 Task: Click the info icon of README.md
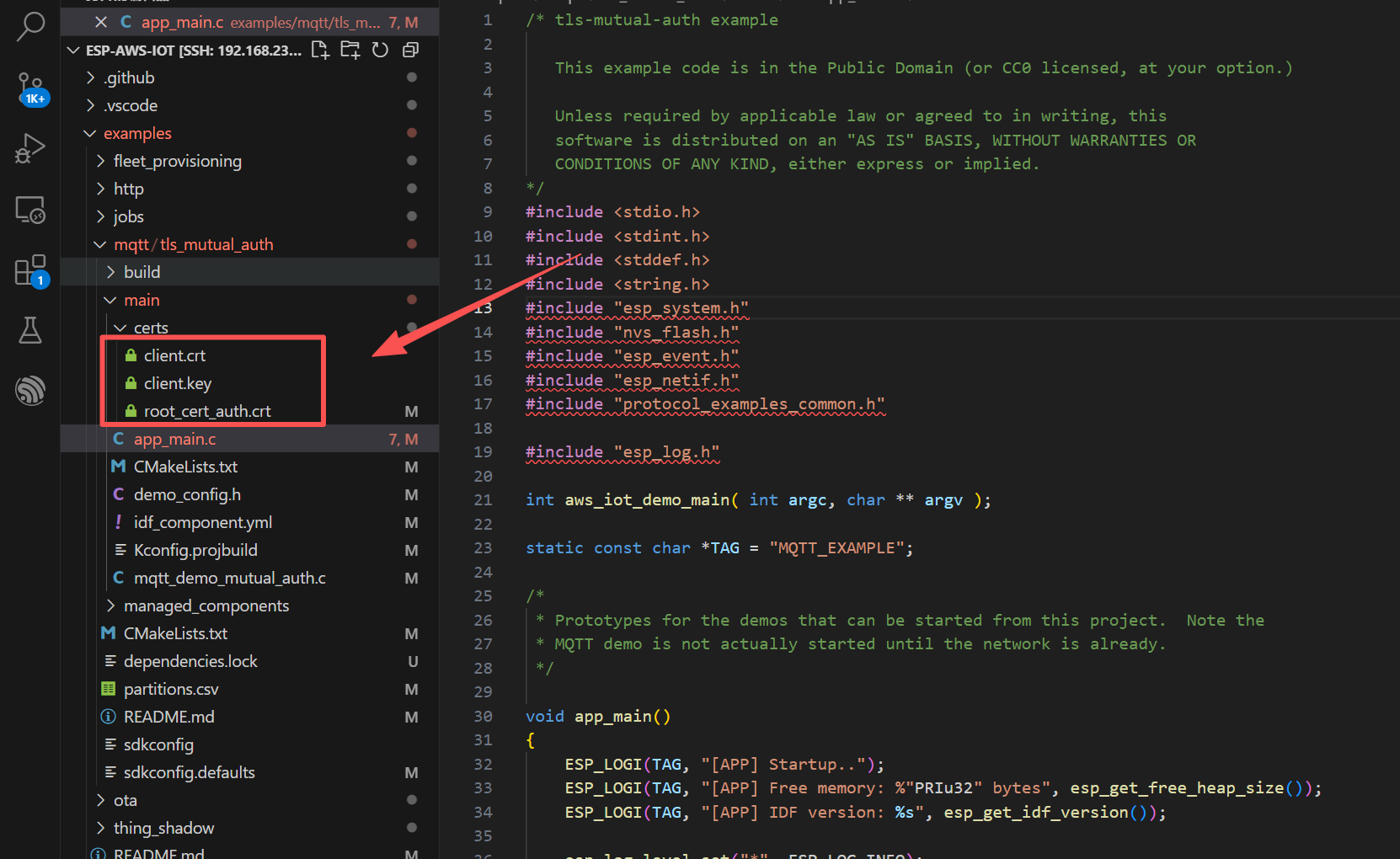pyautogui.click(x=108, y=717)
